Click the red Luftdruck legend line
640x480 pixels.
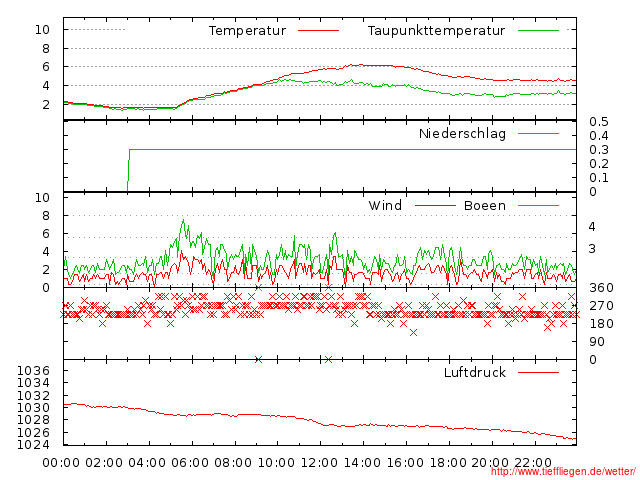point(538,372)
